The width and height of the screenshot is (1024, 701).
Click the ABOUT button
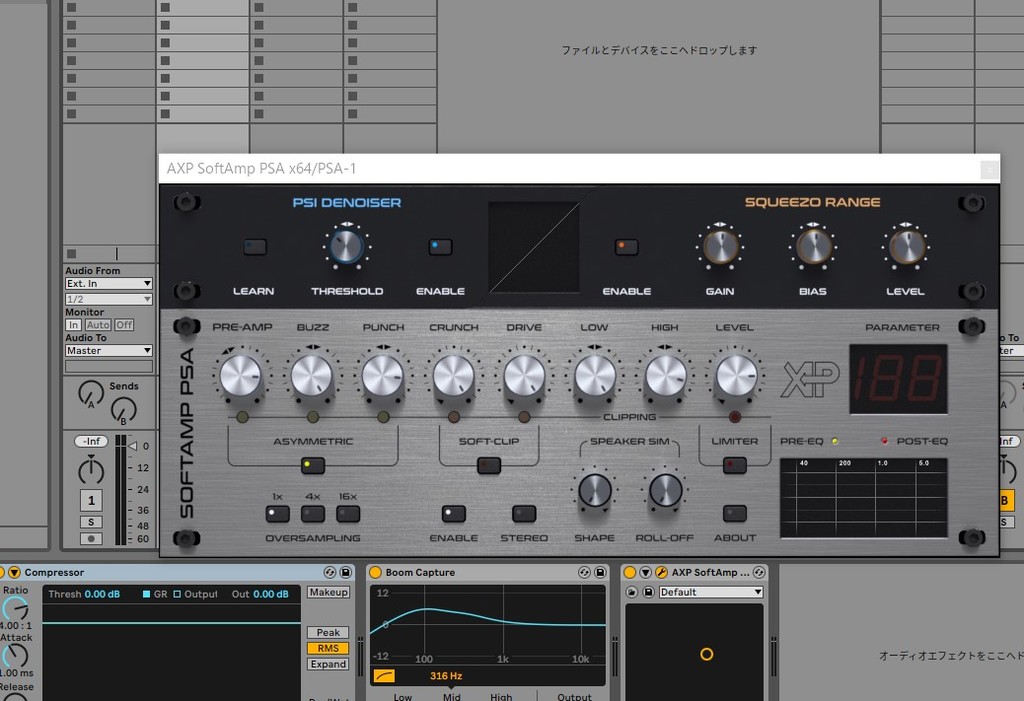tap(735, 514)
